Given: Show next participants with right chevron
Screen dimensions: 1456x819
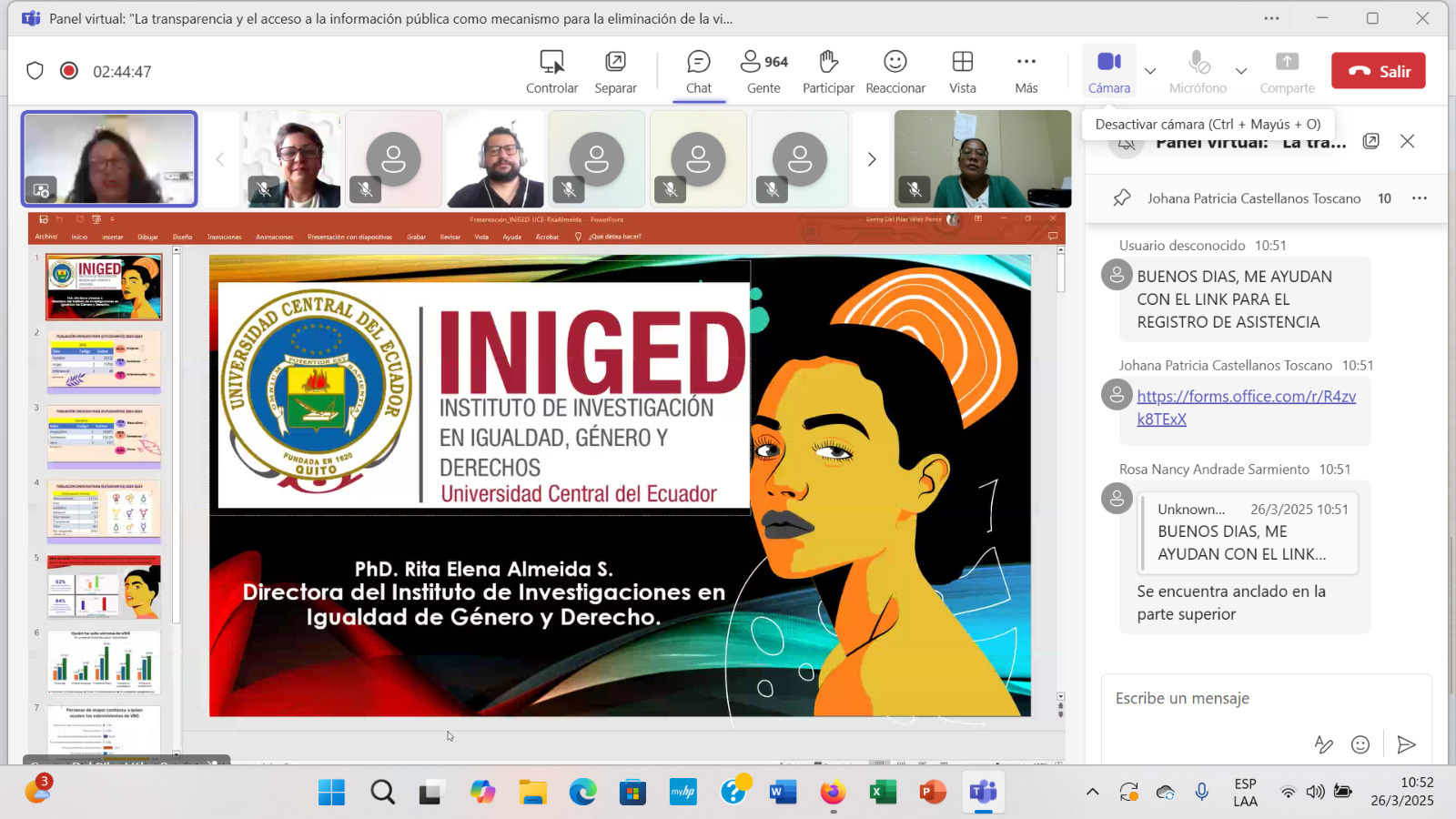Looking at the screenshot, I should point(872,159).
